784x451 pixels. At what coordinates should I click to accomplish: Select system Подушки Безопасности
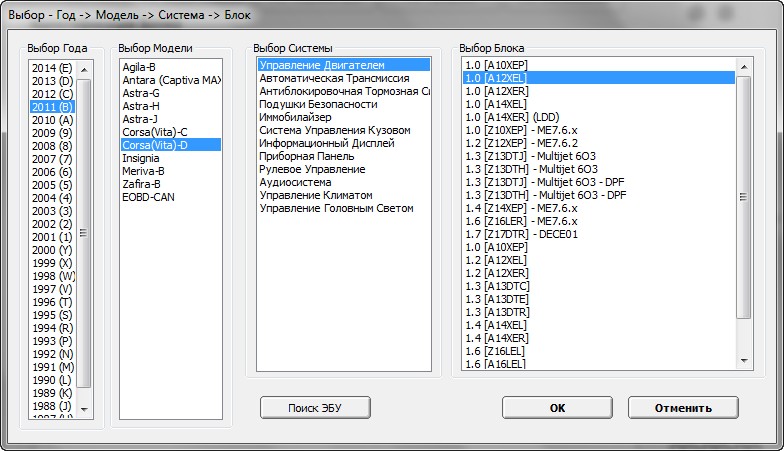coord(344,104)
